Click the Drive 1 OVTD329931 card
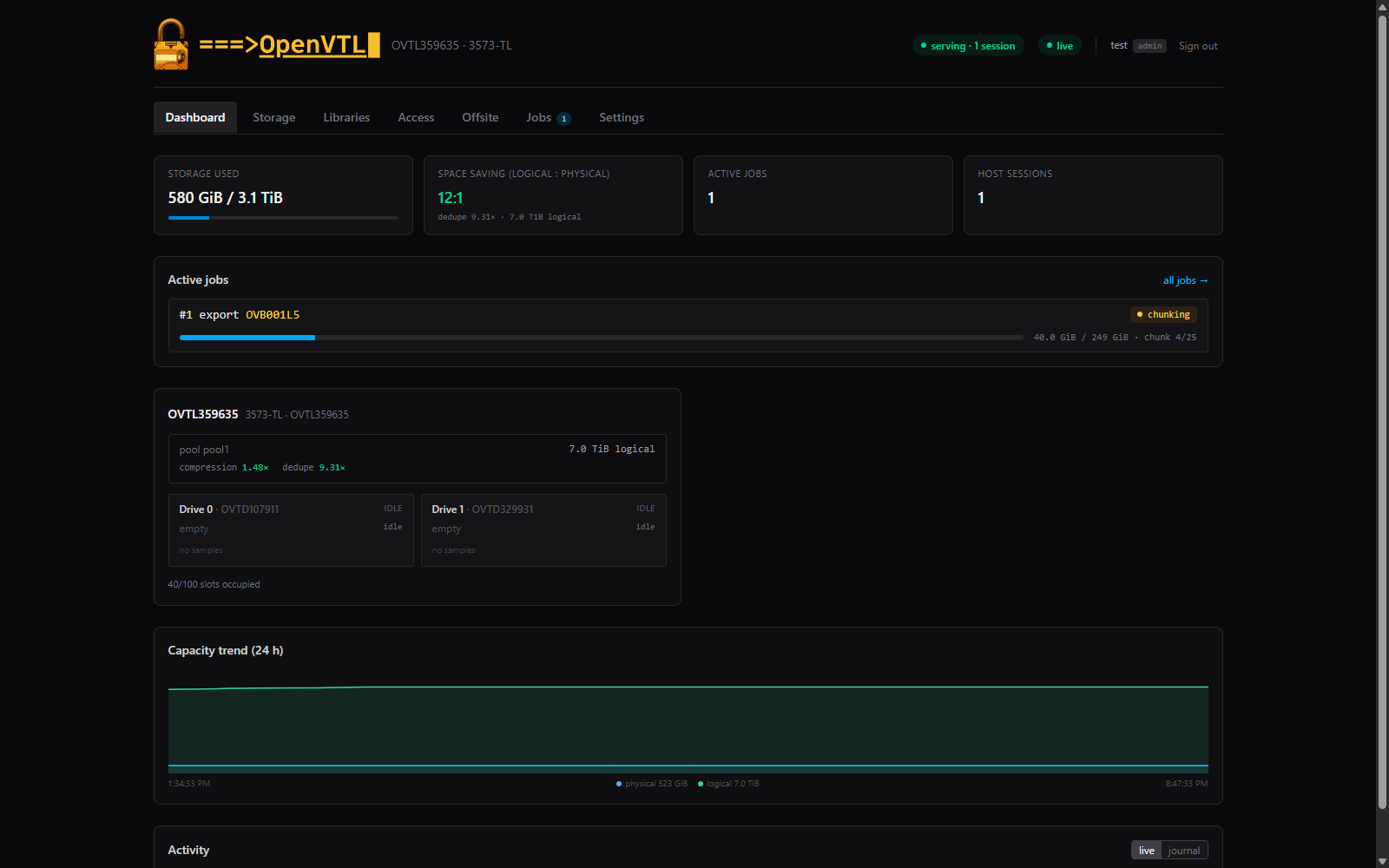The image size is (1389, 868). point(543,530)
